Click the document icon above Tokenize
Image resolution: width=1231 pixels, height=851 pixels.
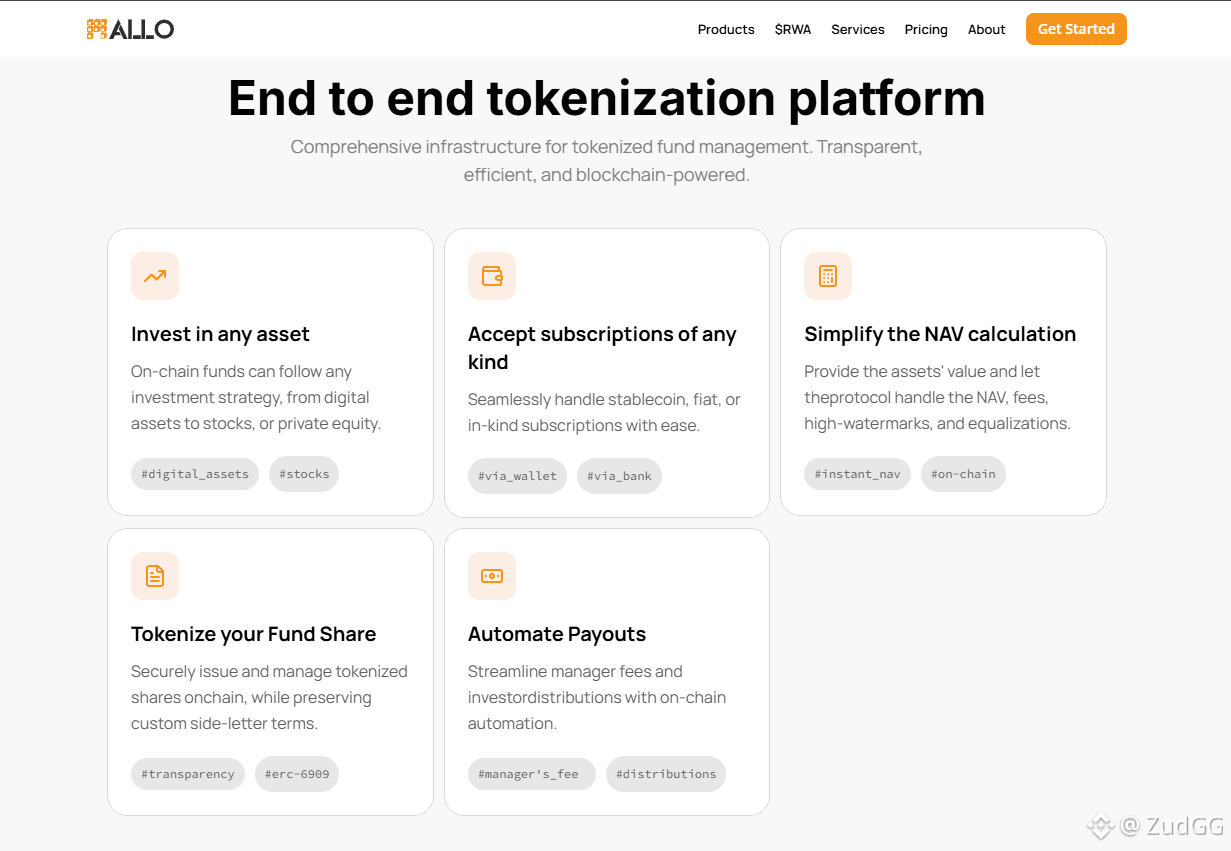(x=155, y=576)
